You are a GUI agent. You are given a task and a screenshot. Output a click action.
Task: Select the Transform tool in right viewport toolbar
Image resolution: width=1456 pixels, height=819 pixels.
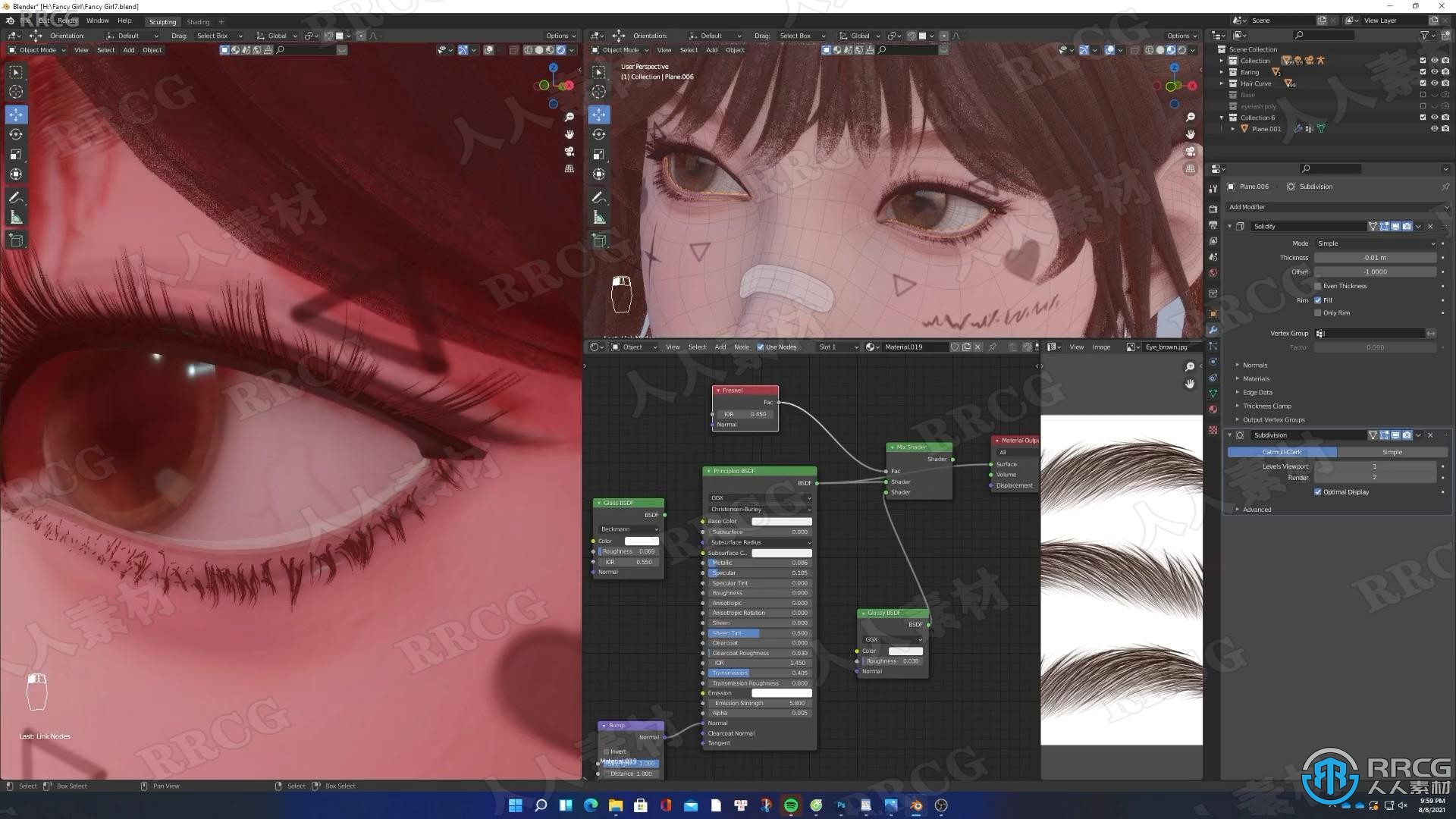coord(599,174)
